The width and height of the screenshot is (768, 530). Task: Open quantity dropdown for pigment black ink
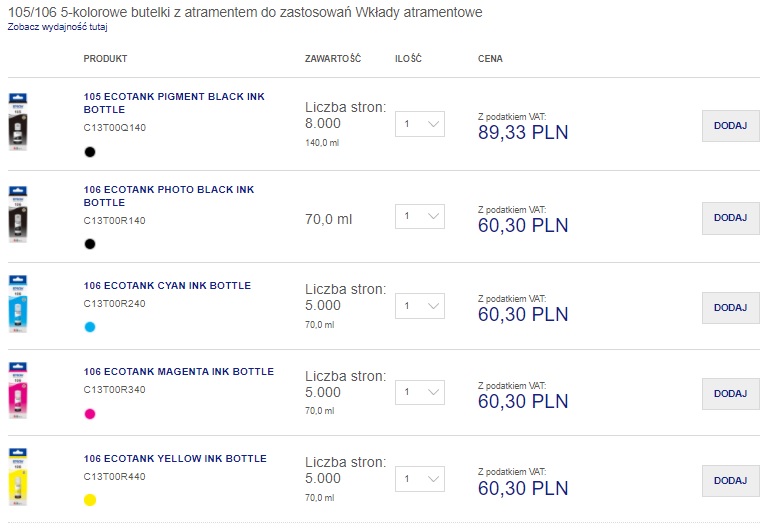[x=420, y=124]
